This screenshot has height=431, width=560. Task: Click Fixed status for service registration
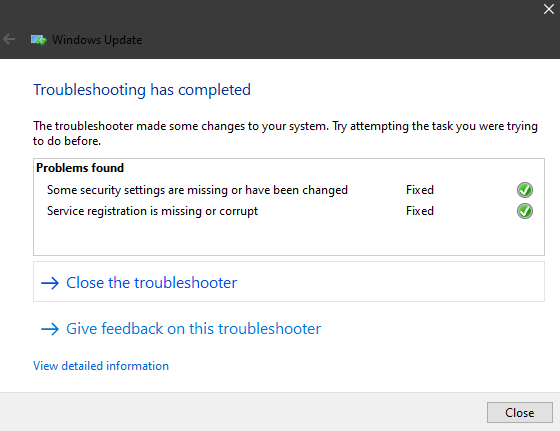coord(420,211)
